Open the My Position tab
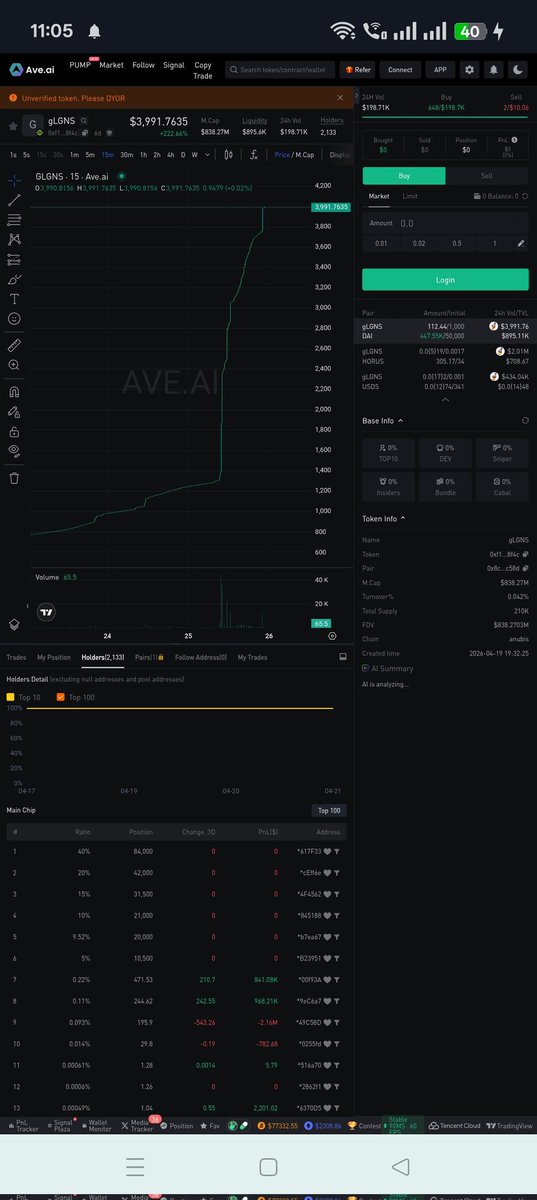 [54, 657]
